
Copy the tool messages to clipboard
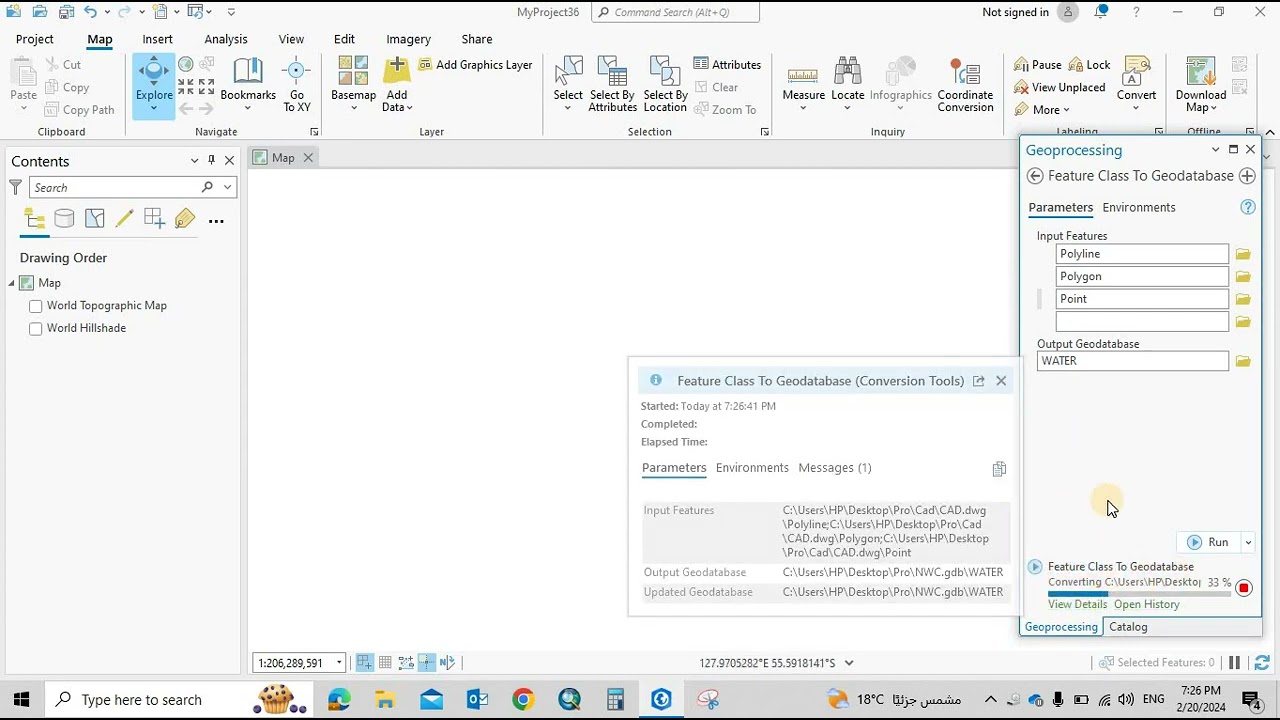pos(999,469)
